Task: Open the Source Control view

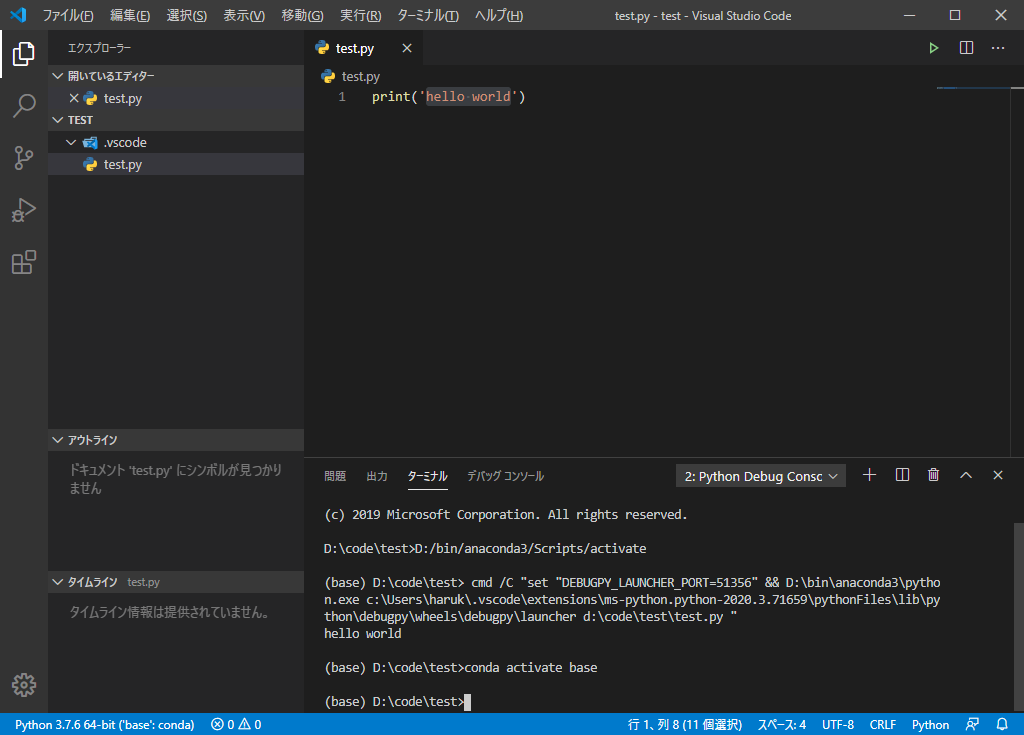Action: click(x=24, y=158)
